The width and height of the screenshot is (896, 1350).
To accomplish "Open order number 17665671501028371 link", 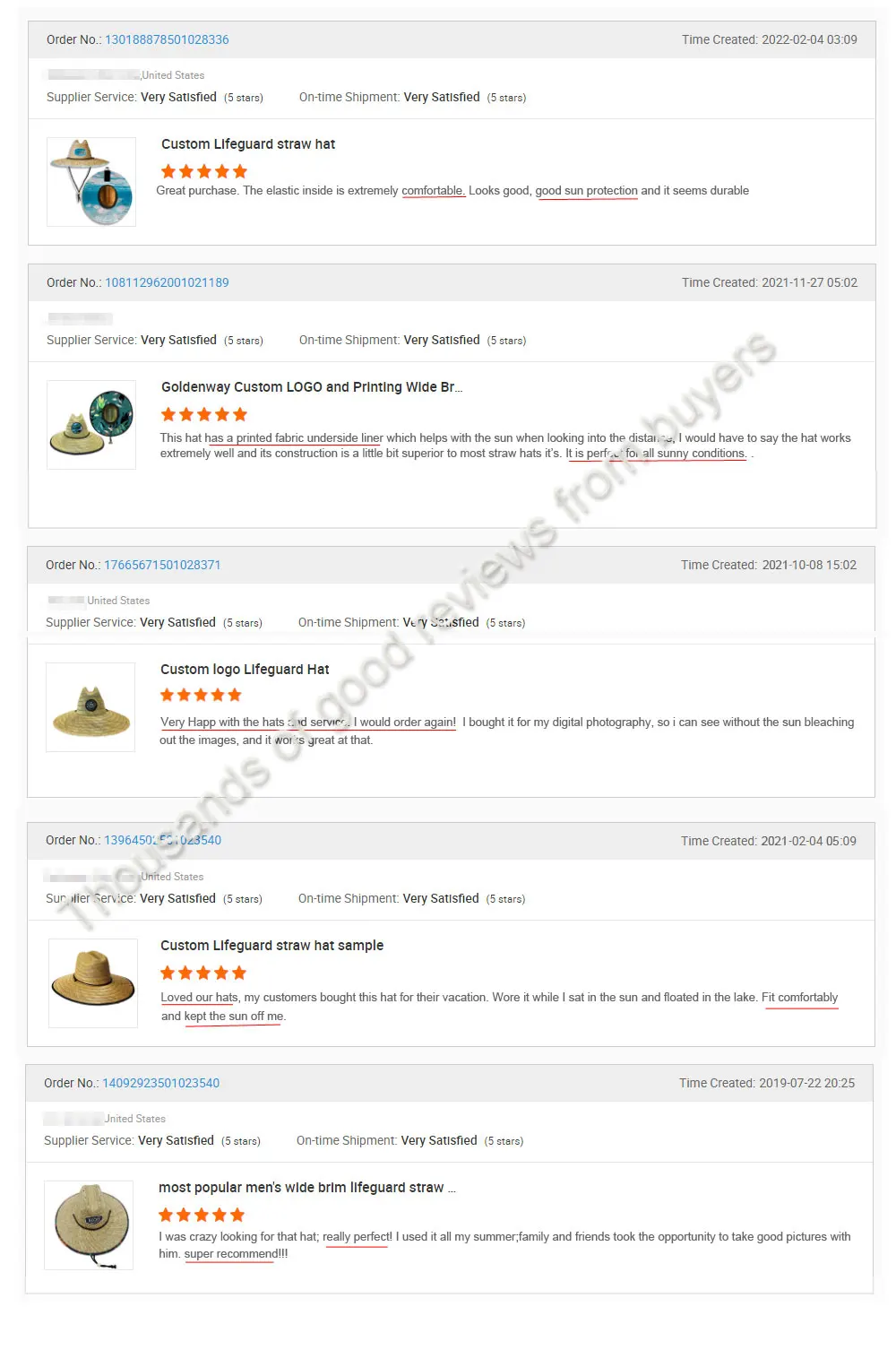I will 162,565.
